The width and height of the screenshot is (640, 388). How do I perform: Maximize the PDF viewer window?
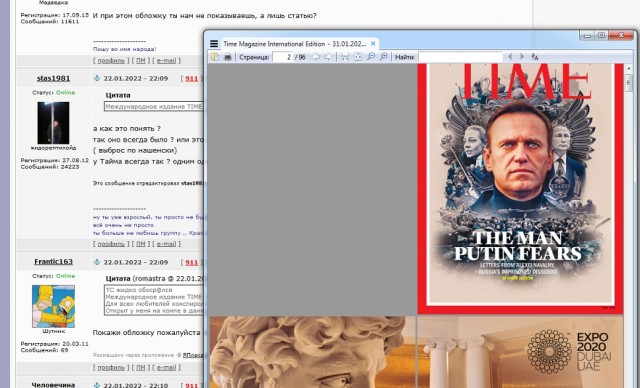(x=601, y=35)
